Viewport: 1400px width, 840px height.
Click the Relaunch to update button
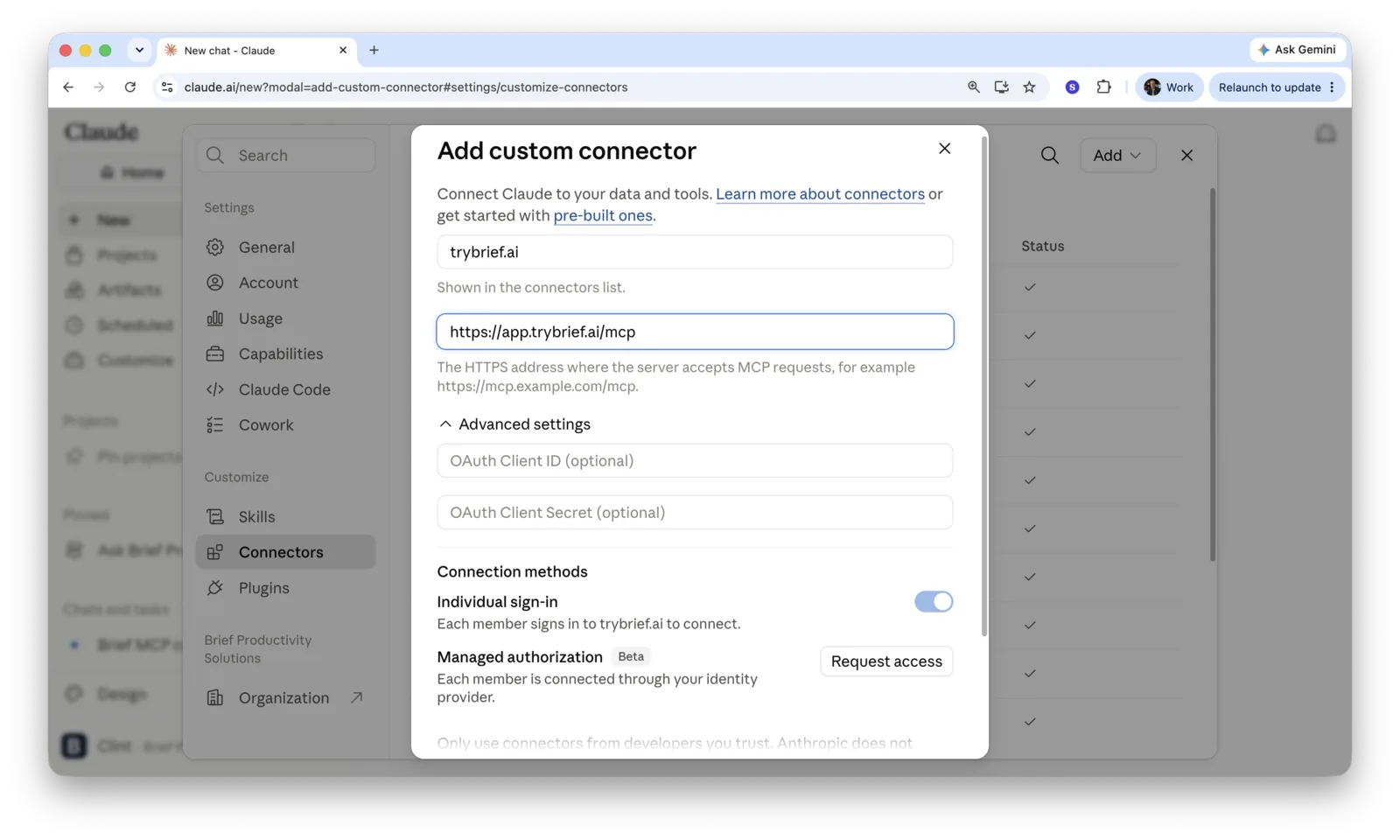1277,87
